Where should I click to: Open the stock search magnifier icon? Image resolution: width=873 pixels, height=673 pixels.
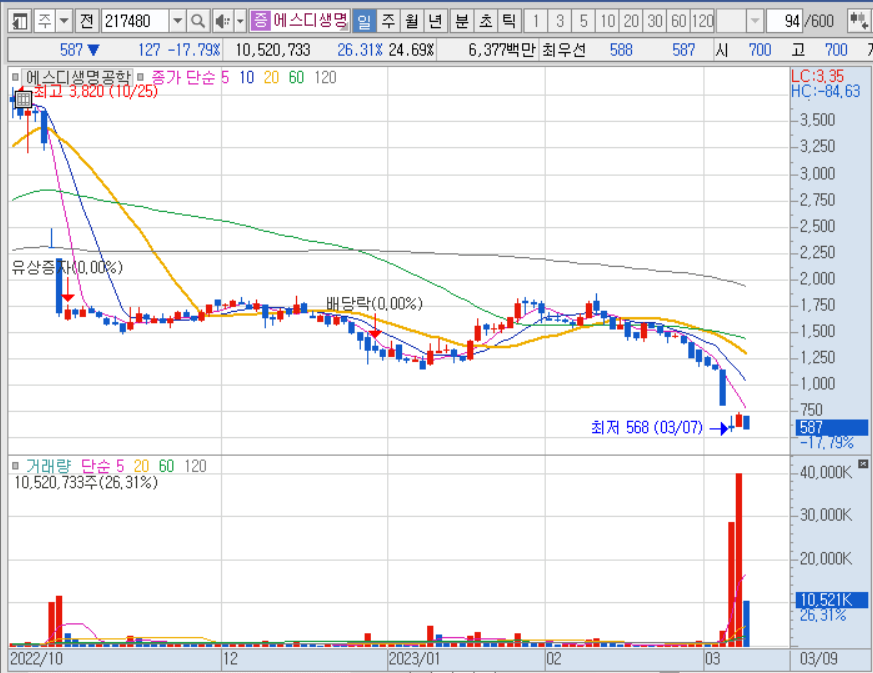(x=198, y=22)
